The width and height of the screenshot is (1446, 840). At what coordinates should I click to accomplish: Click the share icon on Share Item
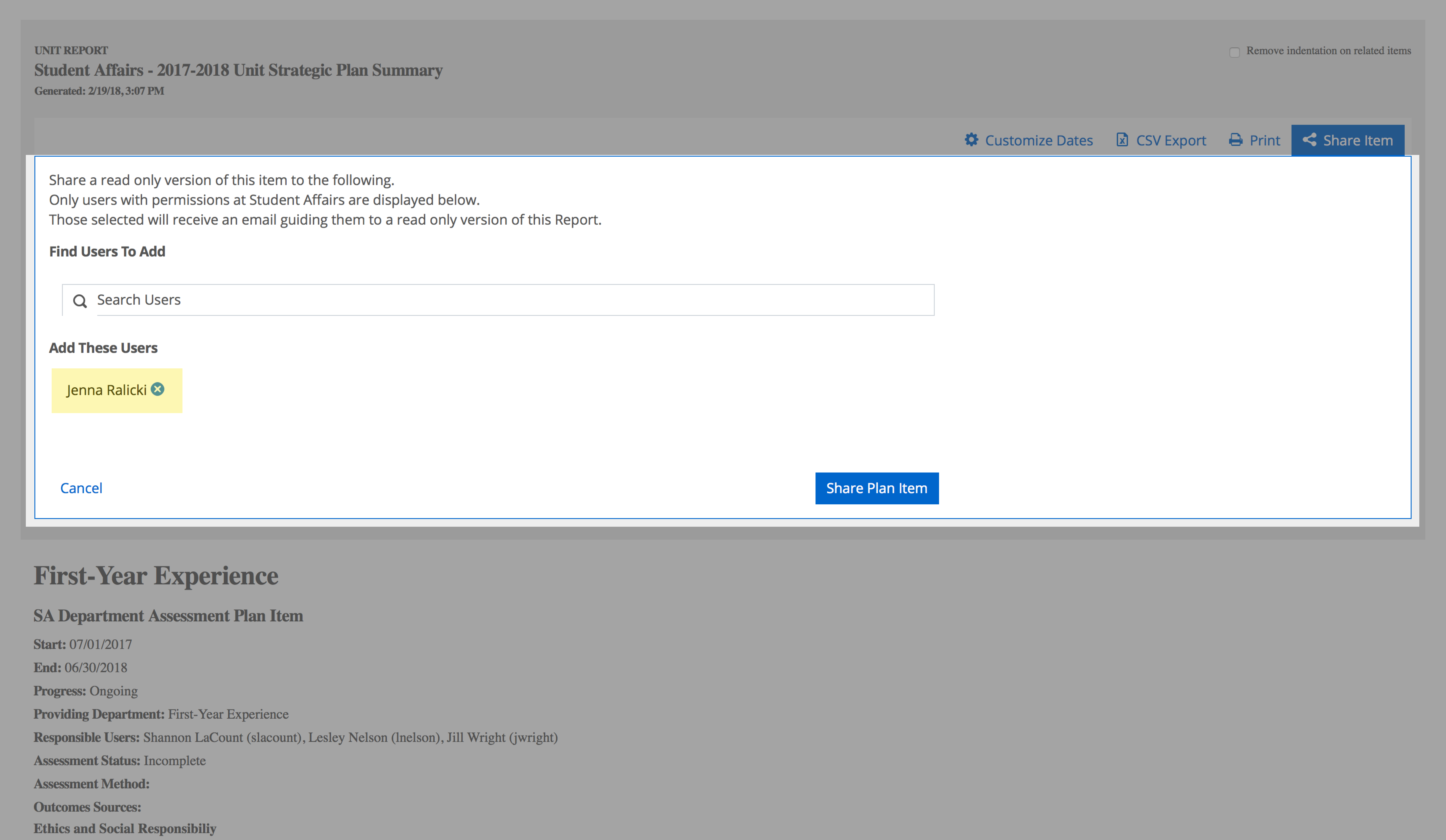click(x=1309, y=139)
